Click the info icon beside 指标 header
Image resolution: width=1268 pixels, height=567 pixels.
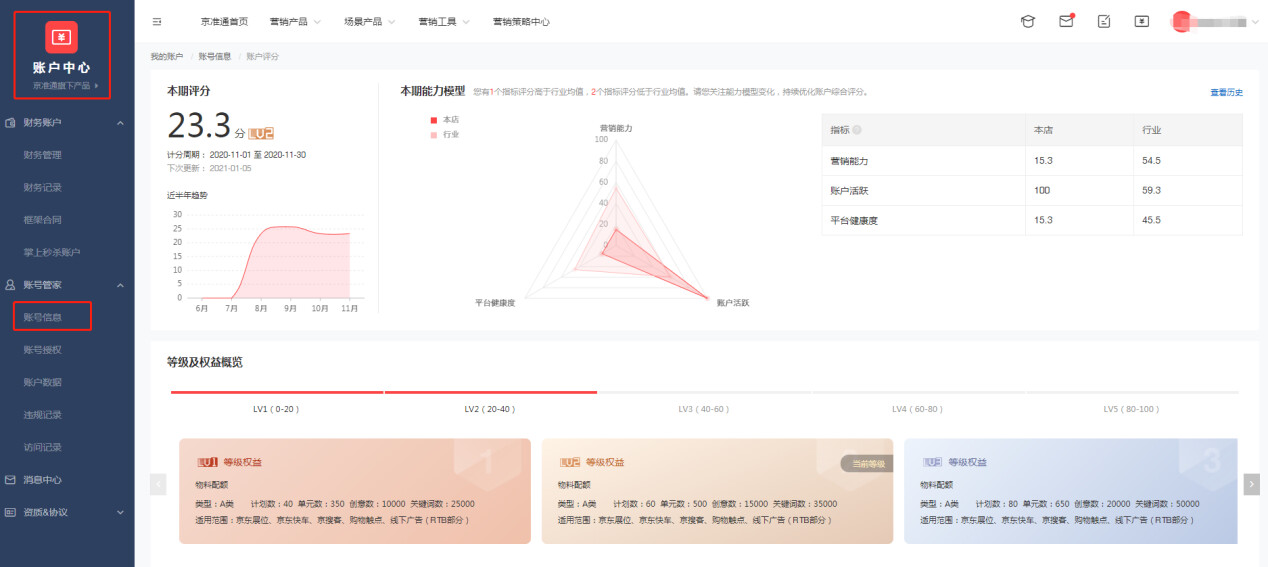(857, 130)
